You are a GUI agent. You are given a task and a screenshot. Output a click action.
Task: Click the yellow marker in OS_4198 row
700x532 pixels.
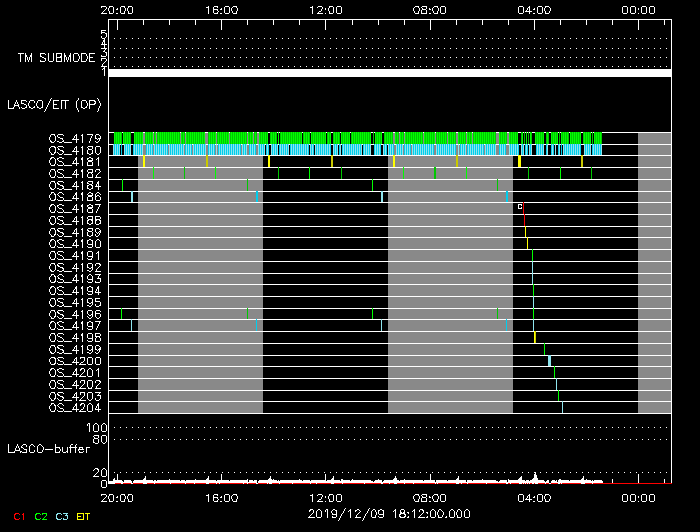click(x=535, y=337)
